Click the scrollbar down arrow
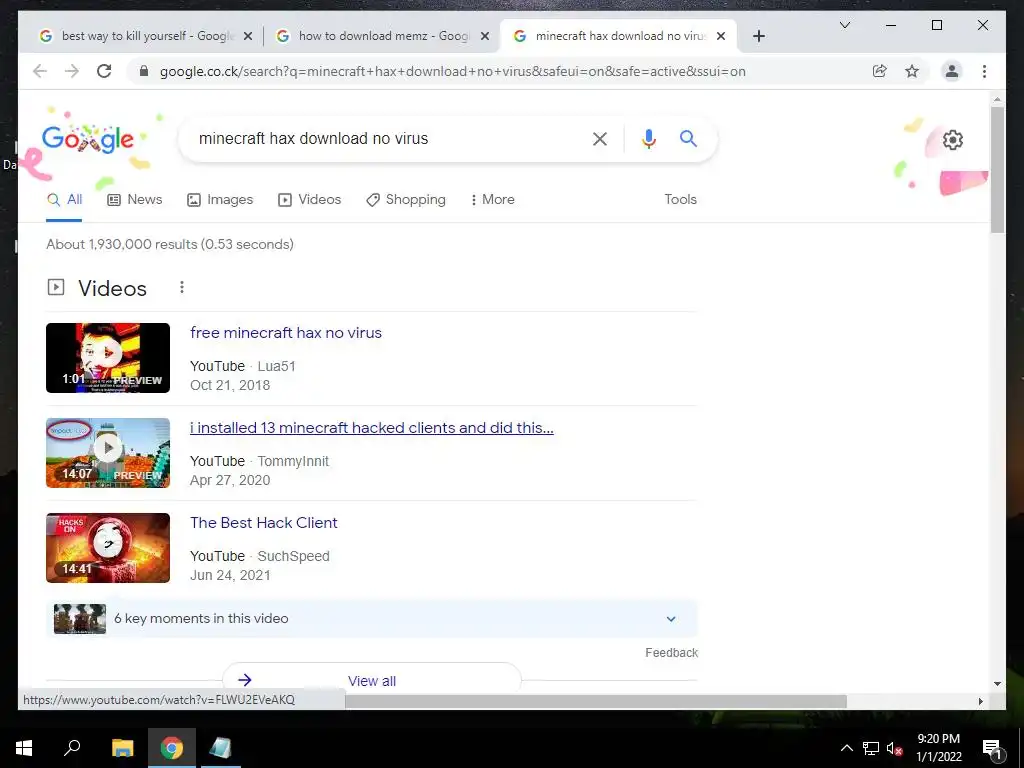 pyautogui.click(x=997, y=684)
